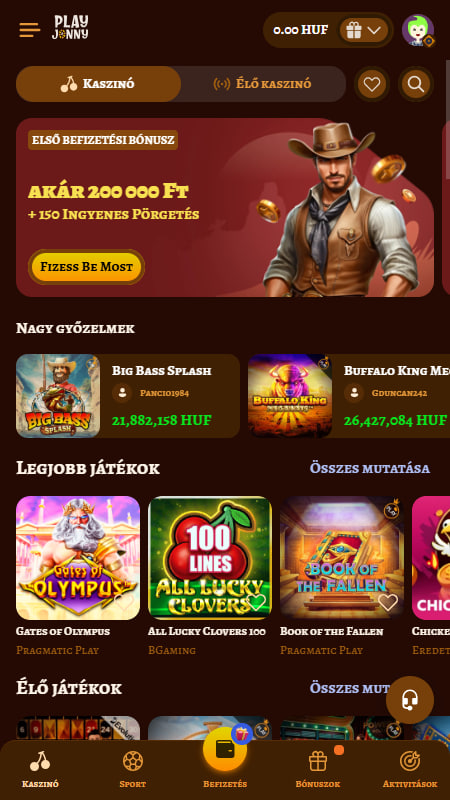Open Aktivitások in bottom navigation
This screenshot has width=450, height=800.
[x=410, y=769]
